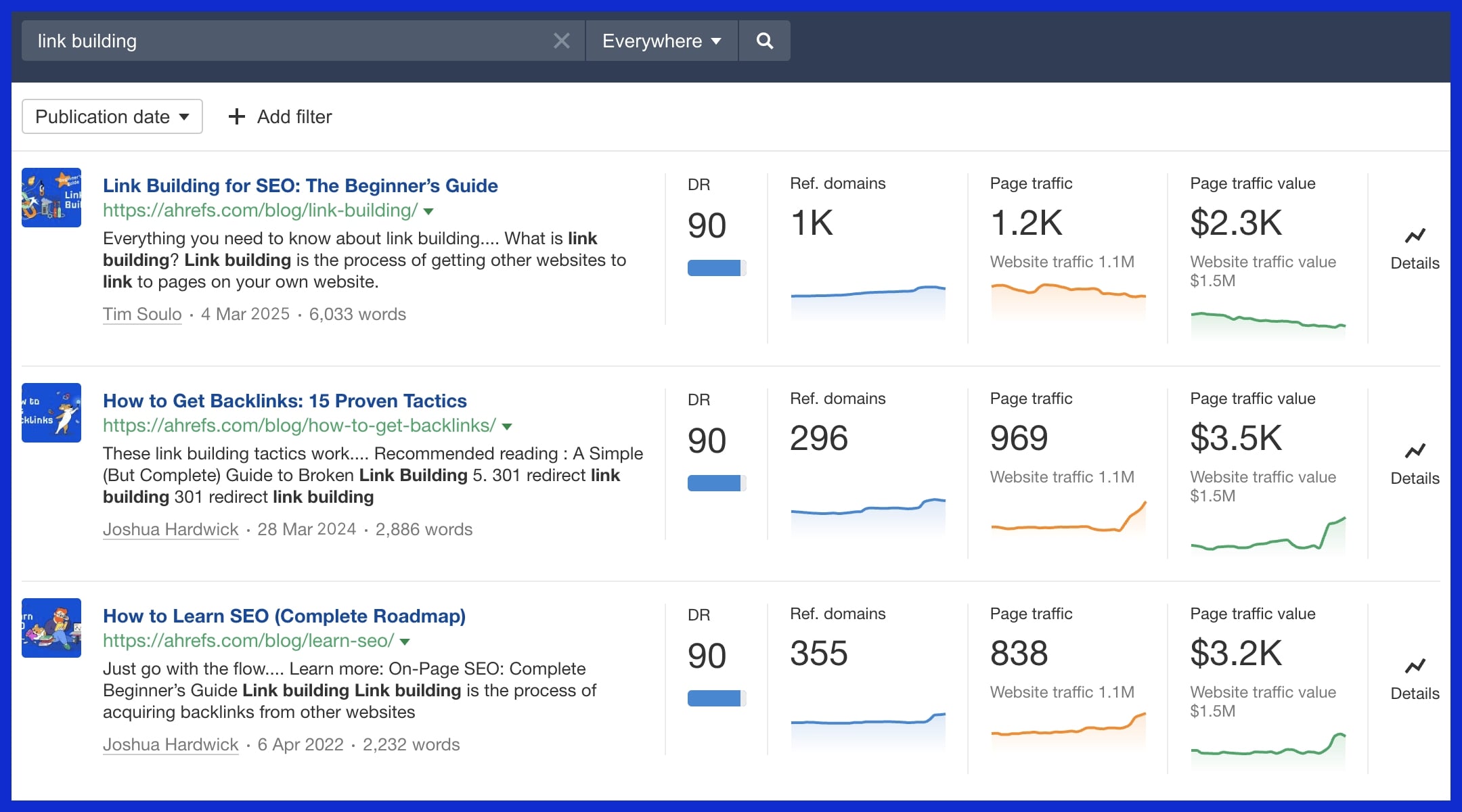Select the $3.5K page traffic value
The height and width of the screenshot is (812, 1462).
point(1236,438)
